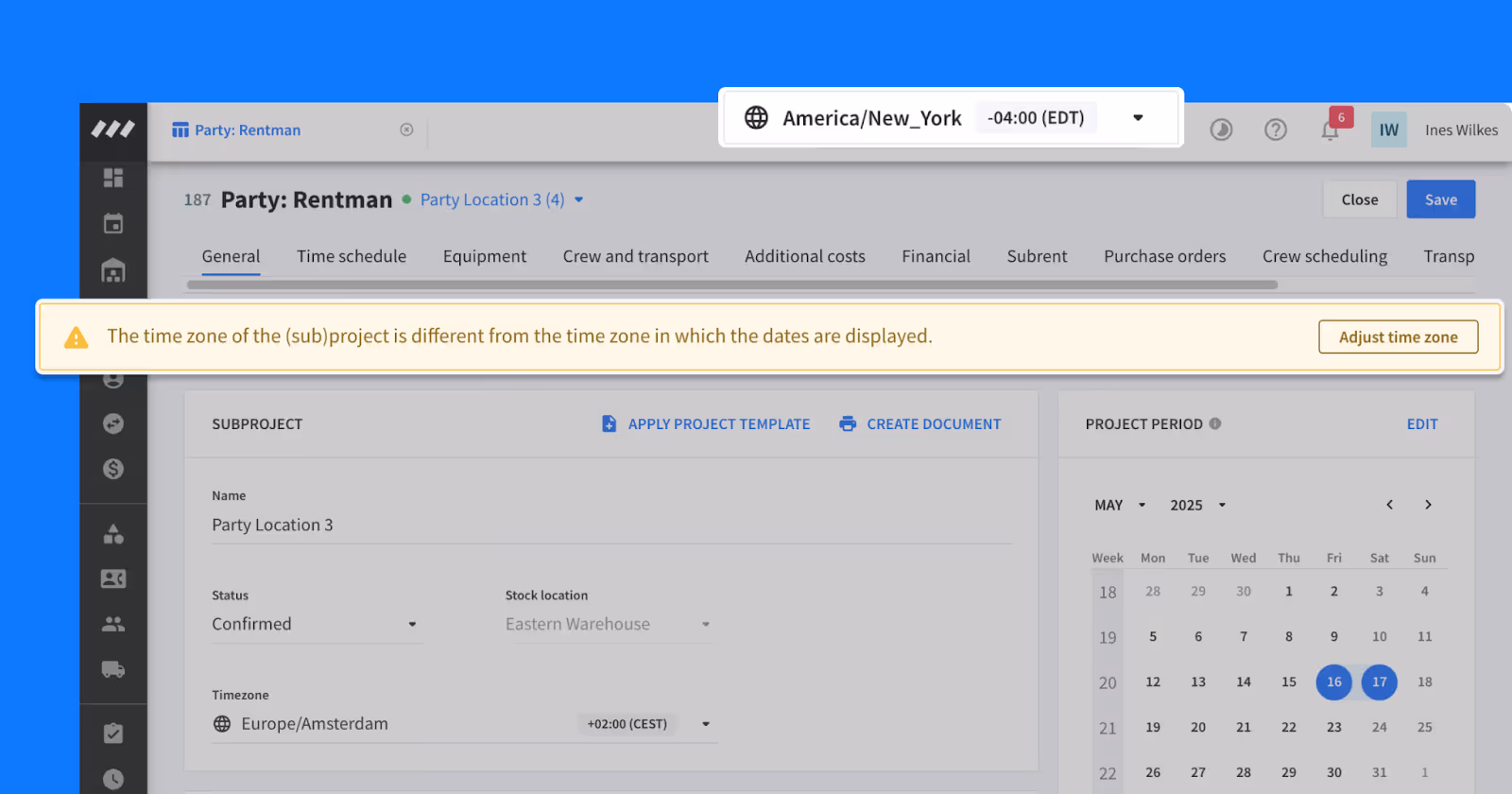Viewport: 1512px width, 794px height.
Task: Click the project period info icon
Action: [1215, 423]
